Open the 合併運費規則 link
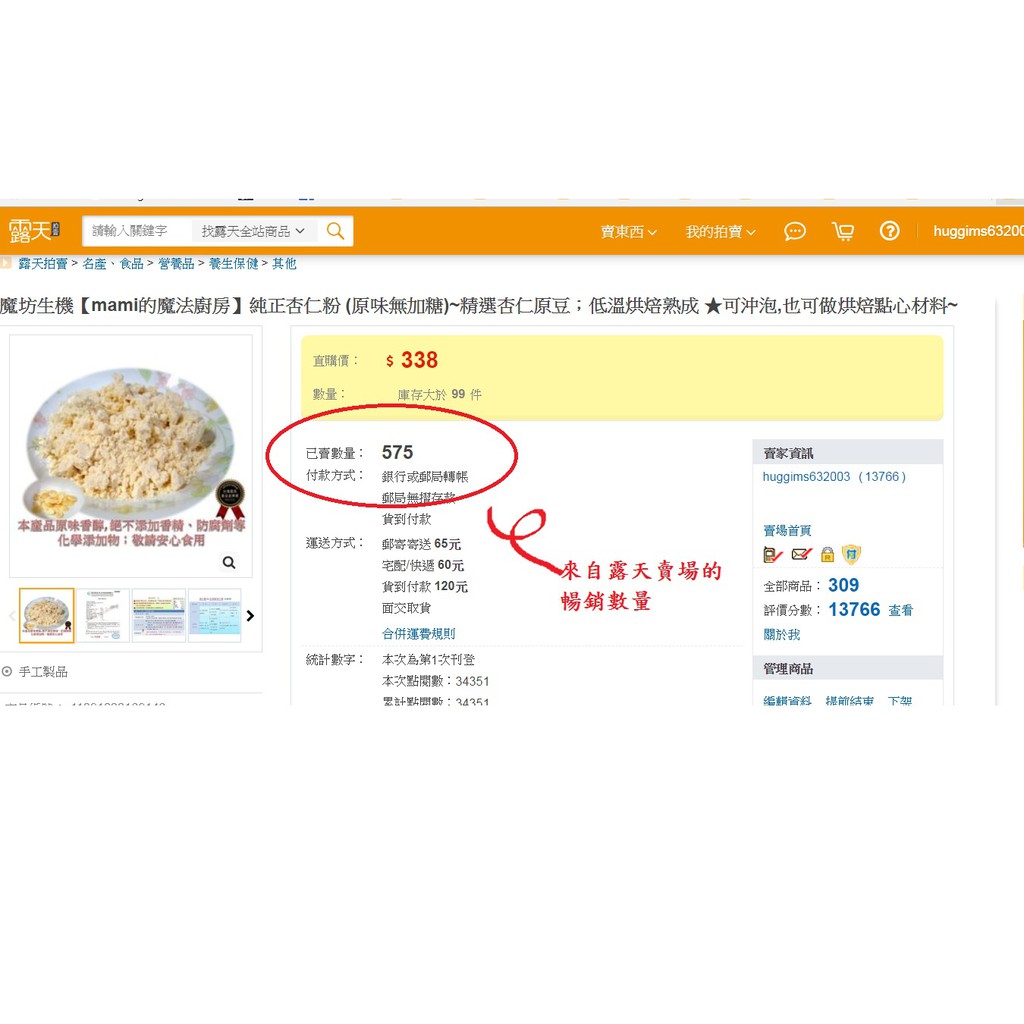This screenshot has height=1024, width=1024. [419, 633]
